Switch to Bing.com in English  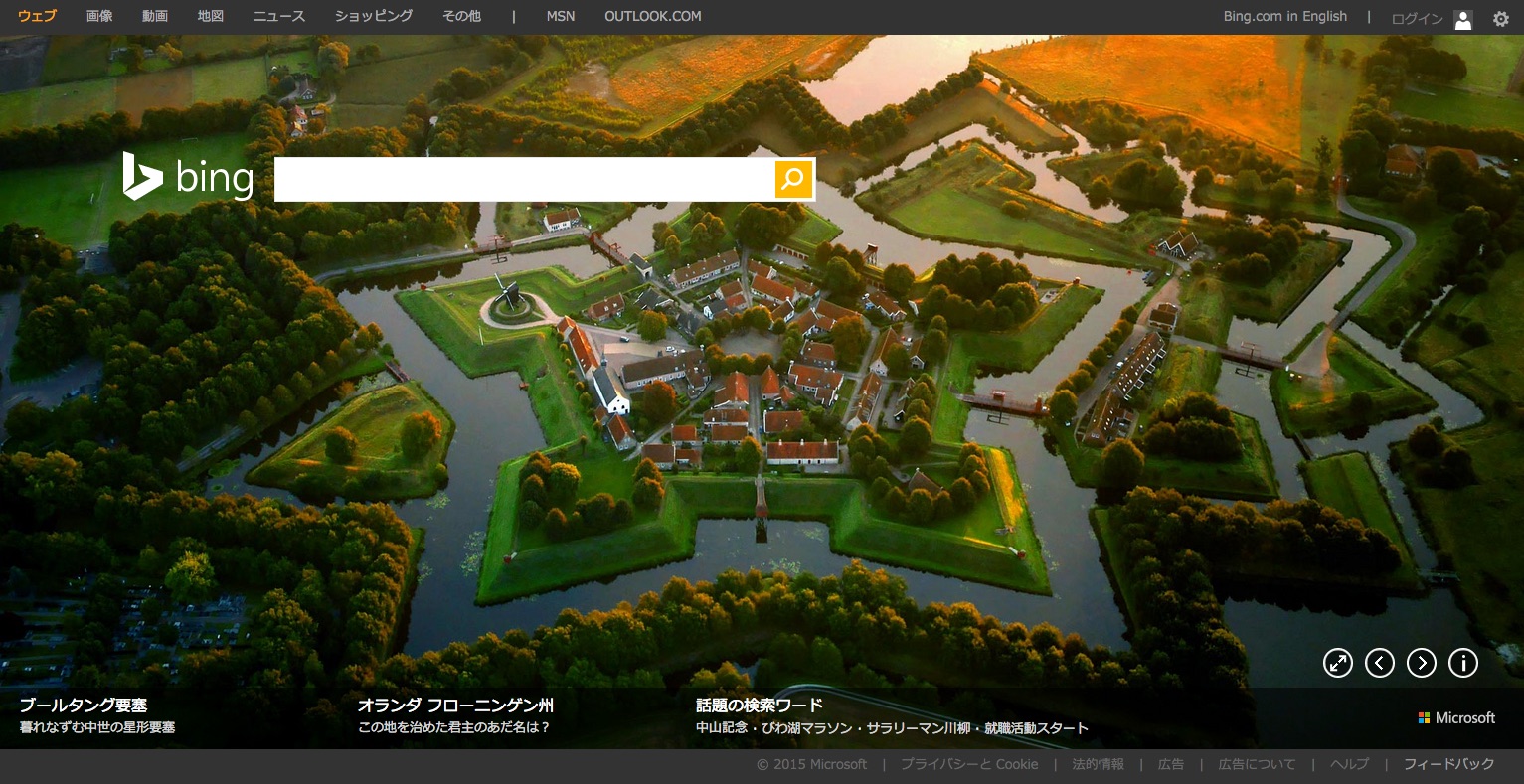[1284, 16]
